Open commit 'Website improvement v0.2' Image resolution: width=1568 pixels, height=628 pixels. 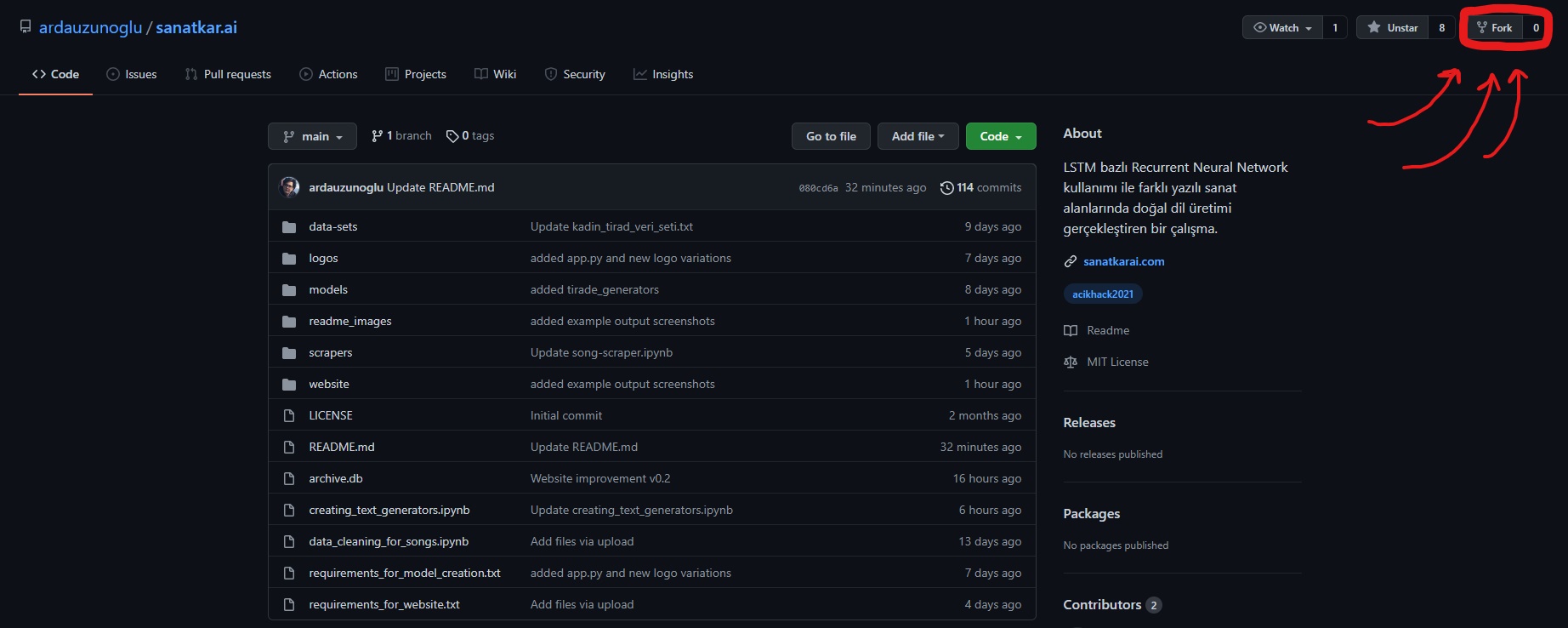pyautogui.click(x=600, y=478)
